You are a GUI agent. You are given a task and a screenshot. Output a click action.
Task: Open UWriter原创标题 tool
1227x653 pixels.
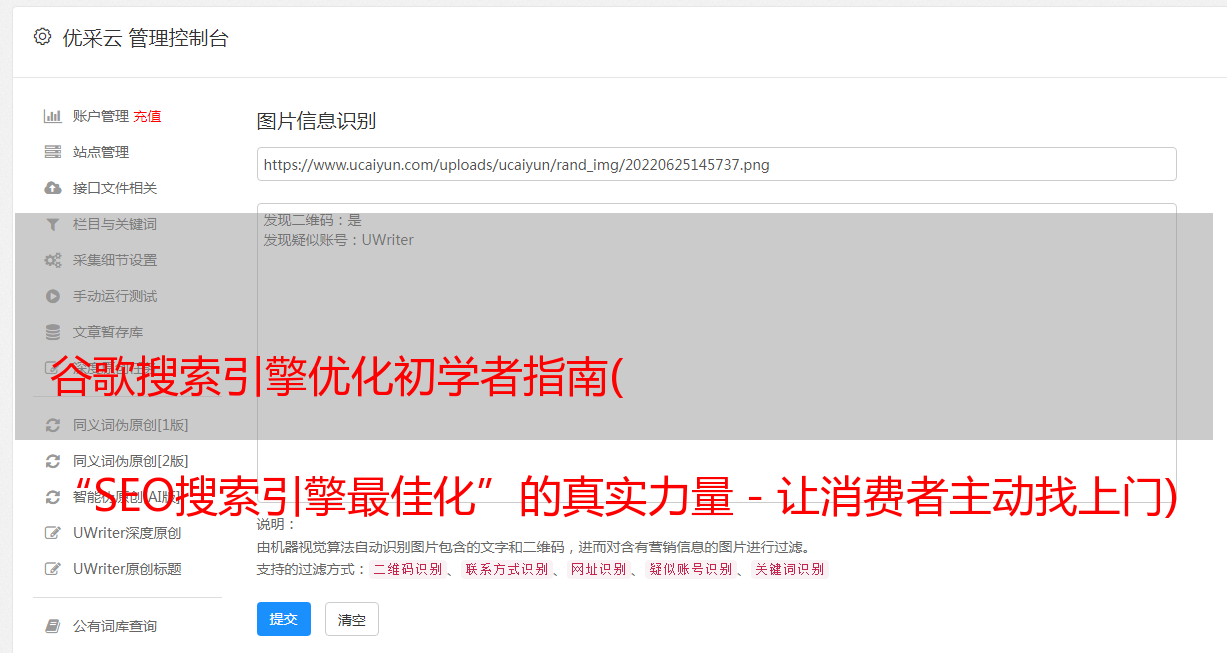pyautogui.click(x=127, y=569)
